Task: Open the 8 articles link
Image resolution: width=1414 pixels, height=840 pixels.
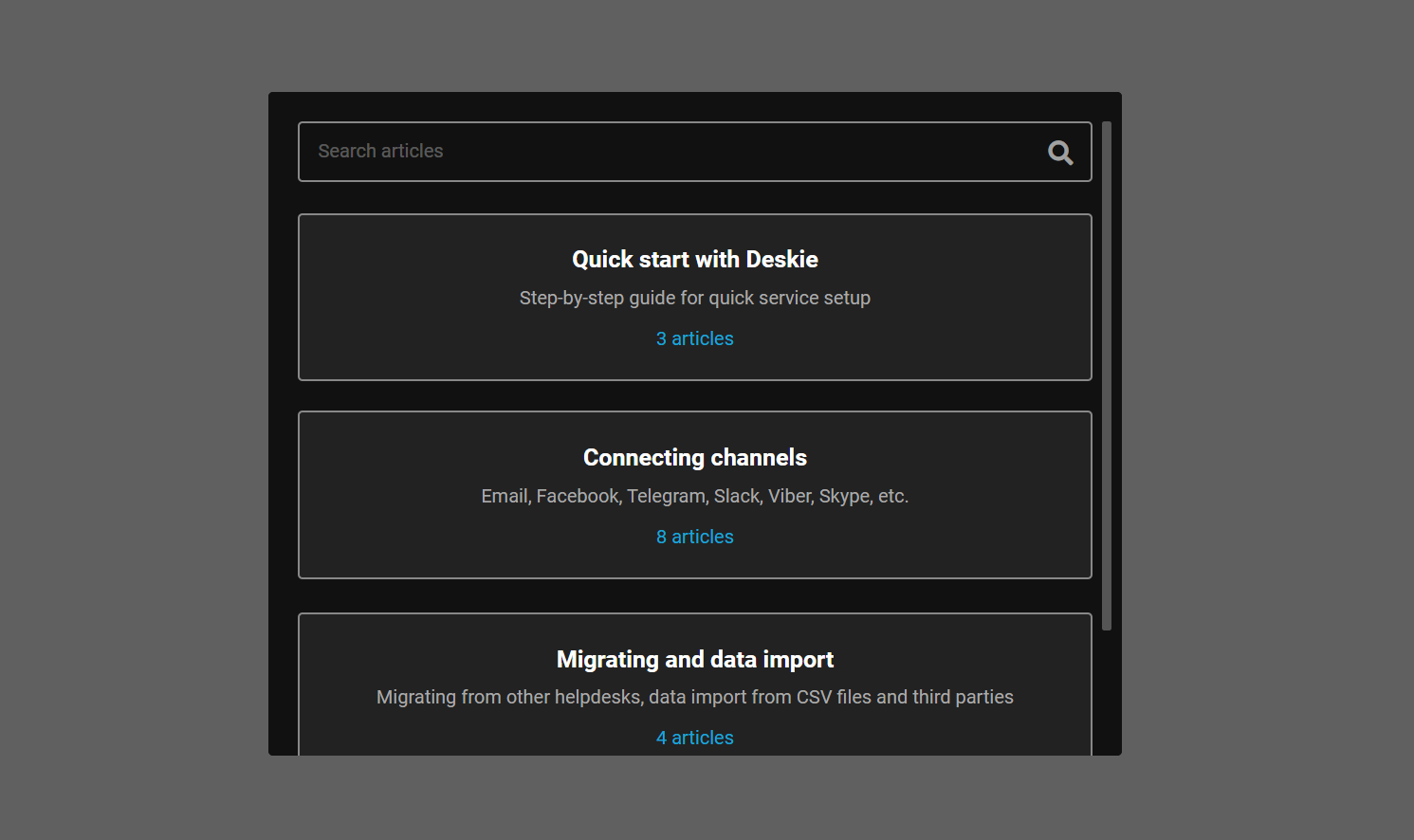Action: click(694, 537)
